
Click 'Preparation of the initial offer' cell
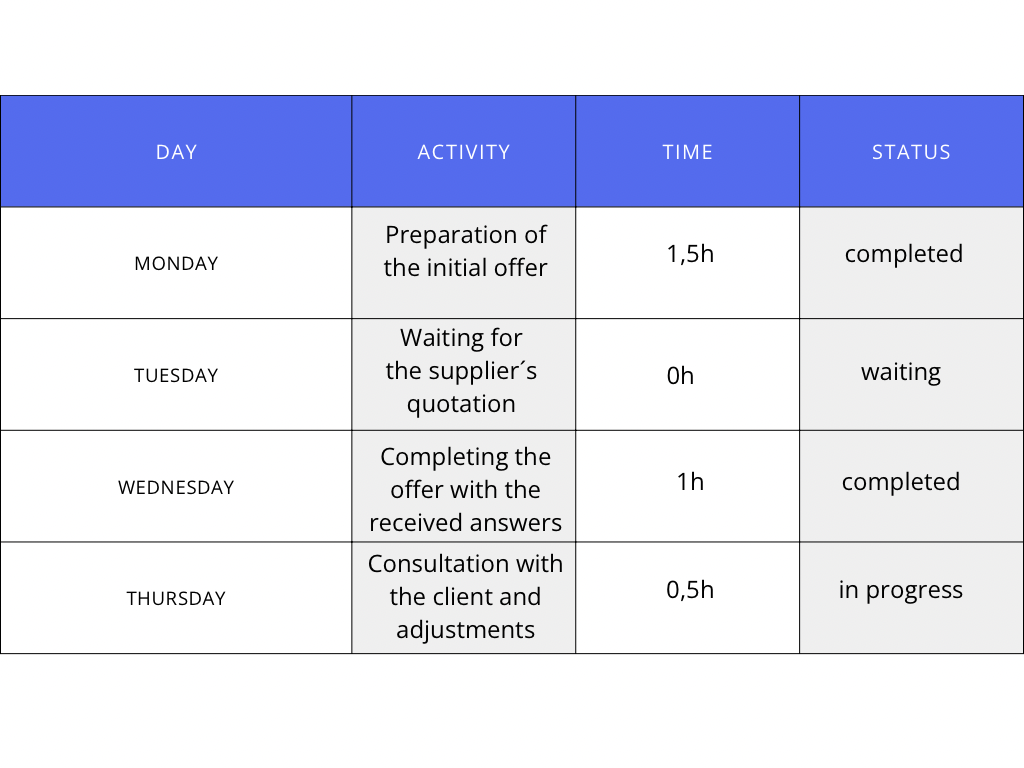tap(465, 252)
